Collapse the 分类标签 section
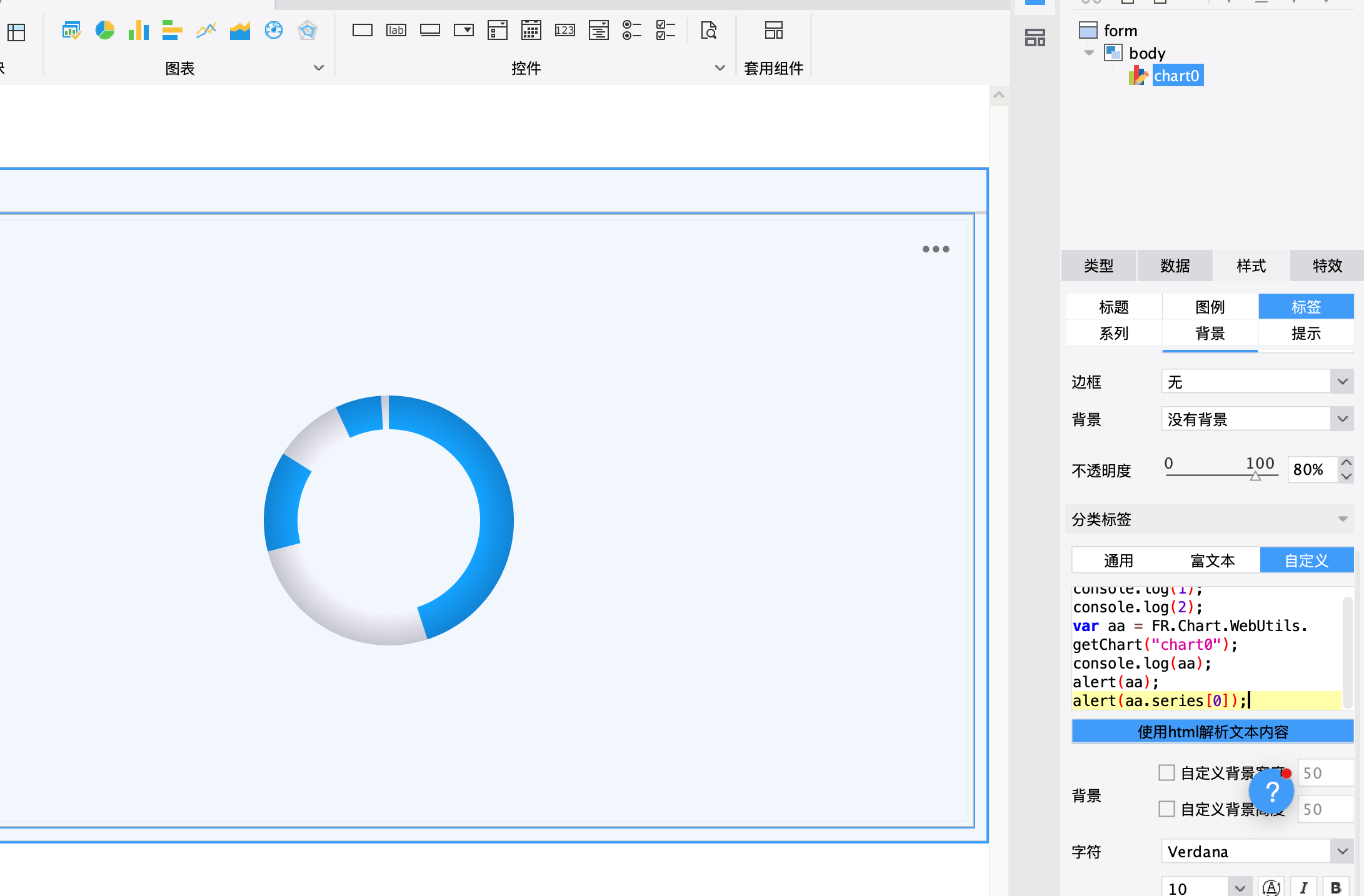This screenshot has height=896, width=1364. point(1343,519)
